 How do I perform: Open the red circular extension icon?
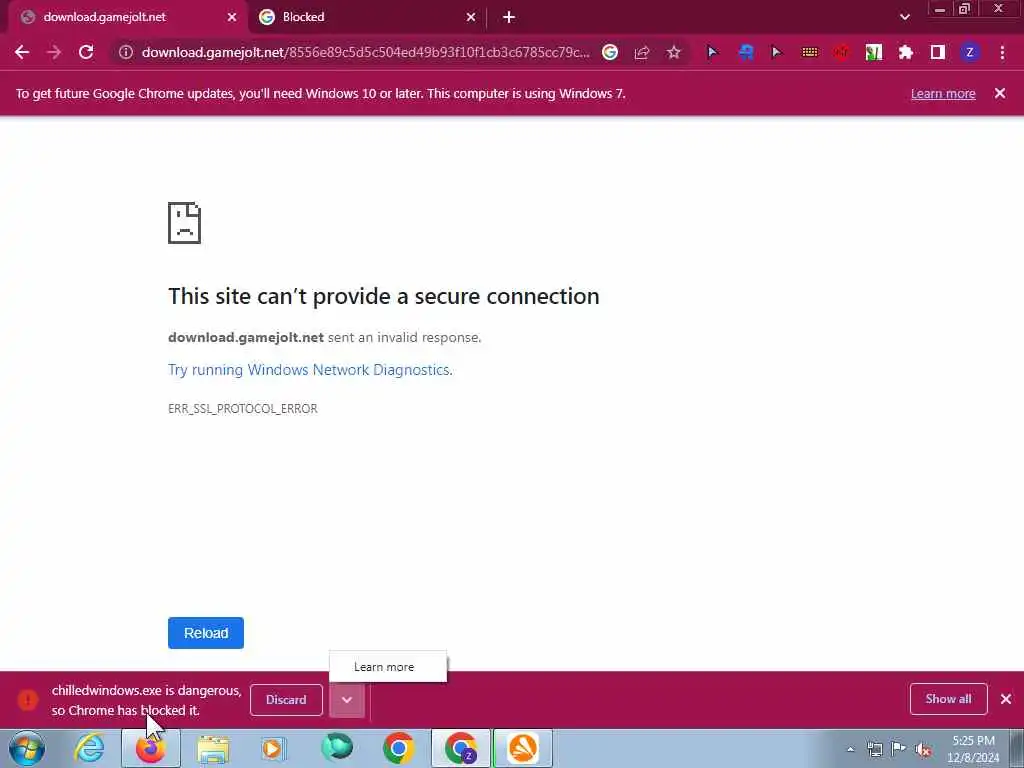pos(841,52)
